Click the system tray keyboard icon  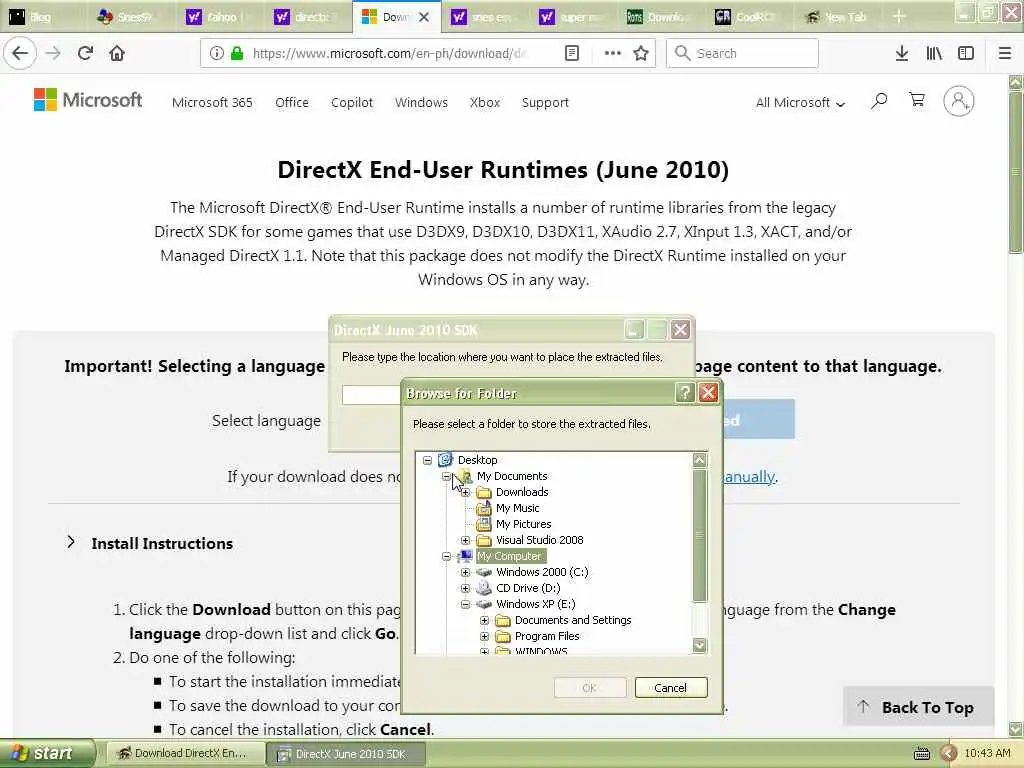(921, 753)
